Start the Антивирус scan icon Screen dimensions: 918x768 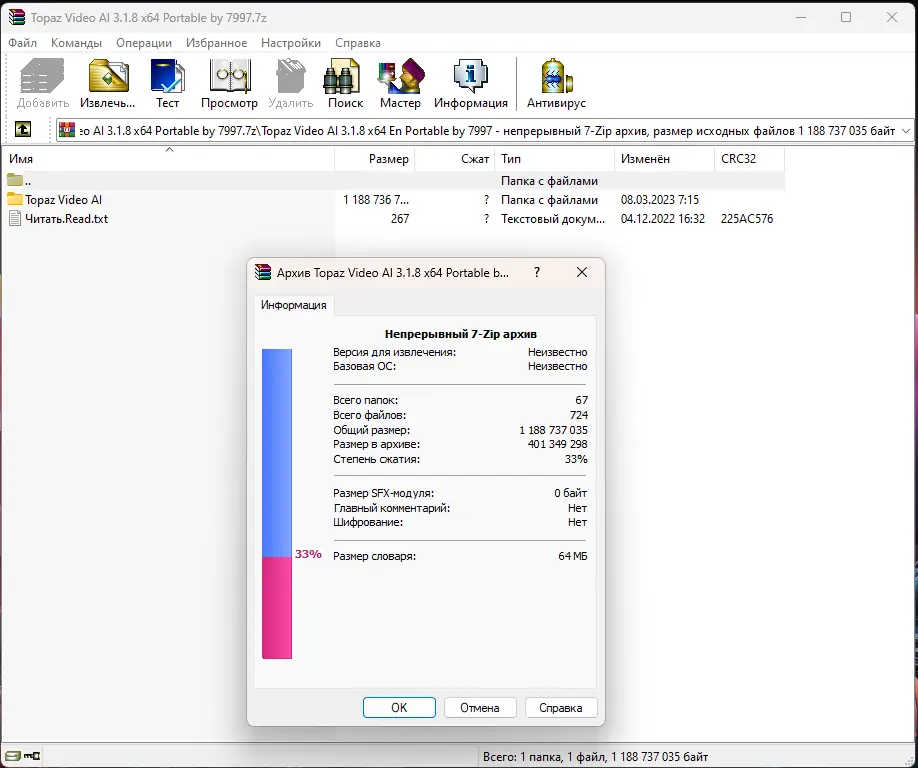coord(554,82)
